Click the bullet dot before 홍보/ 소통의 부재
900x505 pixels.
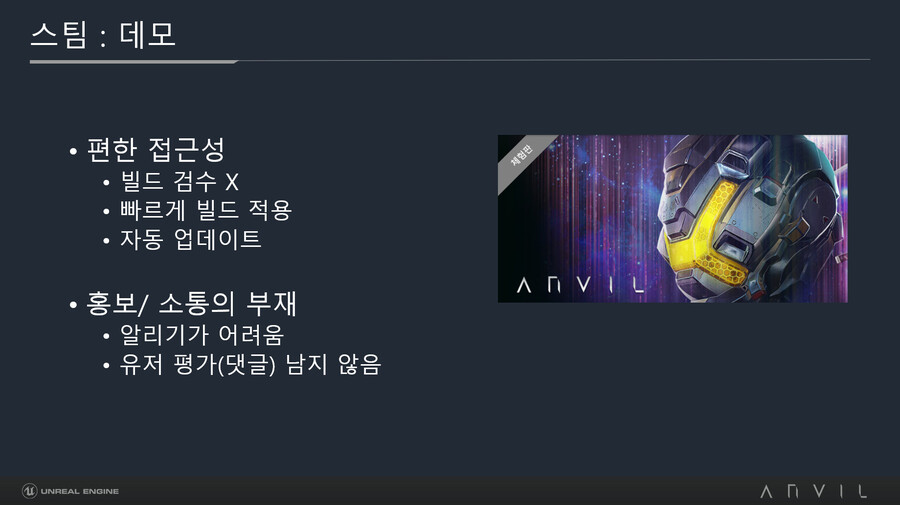tap(73, 305)
